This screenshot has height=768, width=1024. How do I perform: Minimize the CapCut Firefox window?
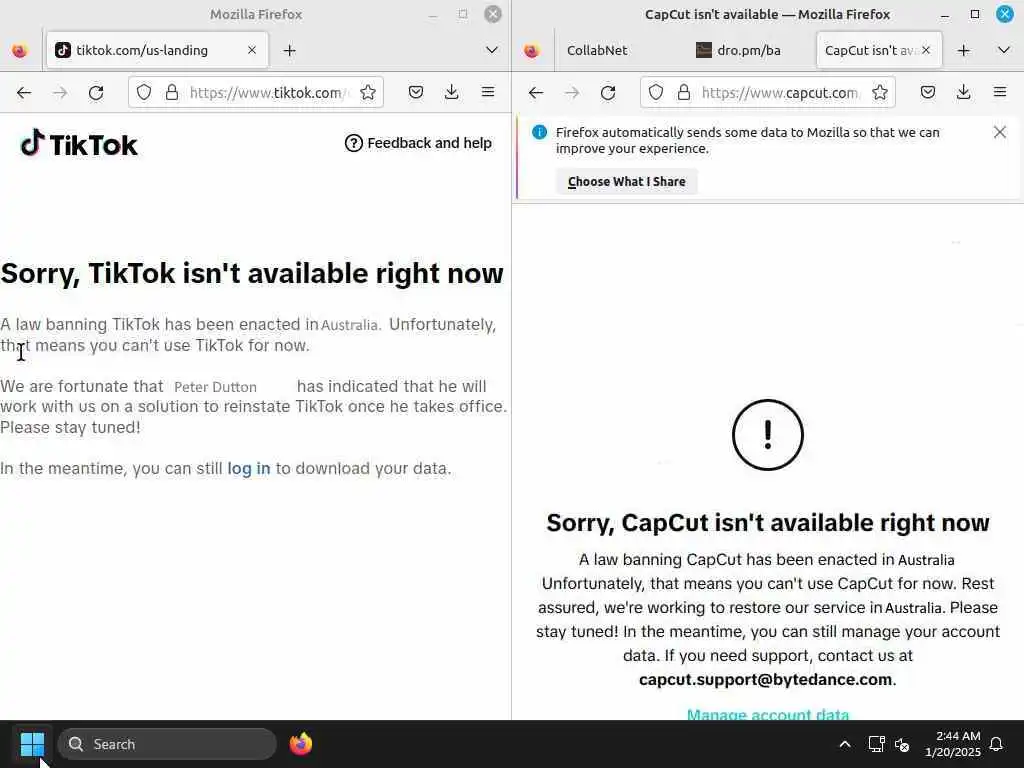pyautogui.click(x=944, y=14)
